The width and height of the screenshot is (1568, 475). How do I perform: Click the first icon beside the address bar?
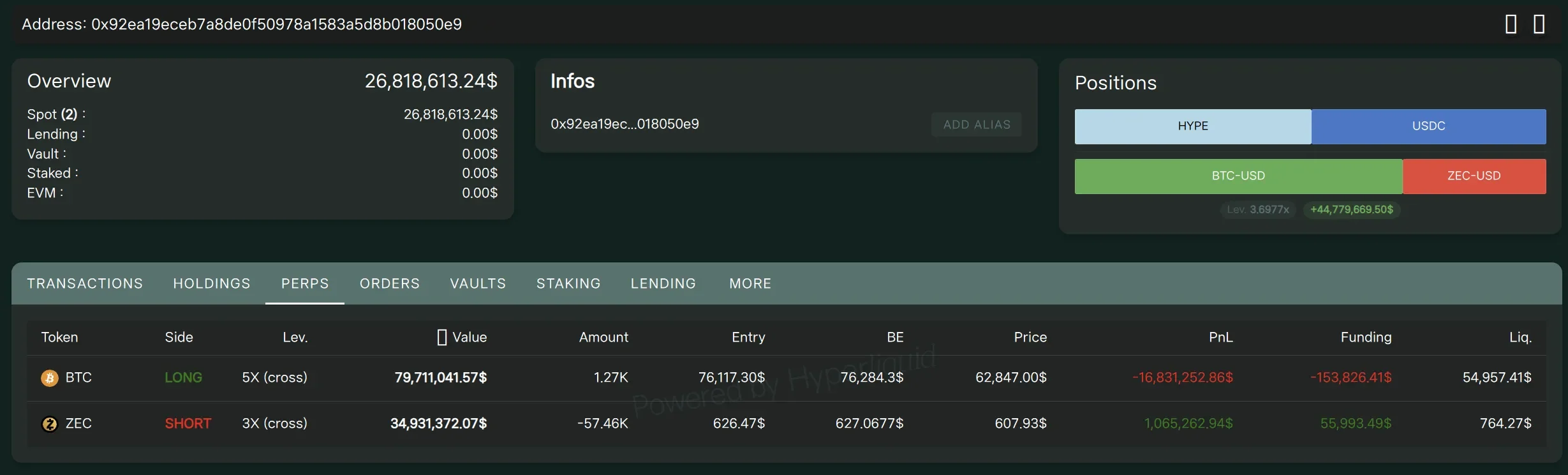pos(1511,24)
